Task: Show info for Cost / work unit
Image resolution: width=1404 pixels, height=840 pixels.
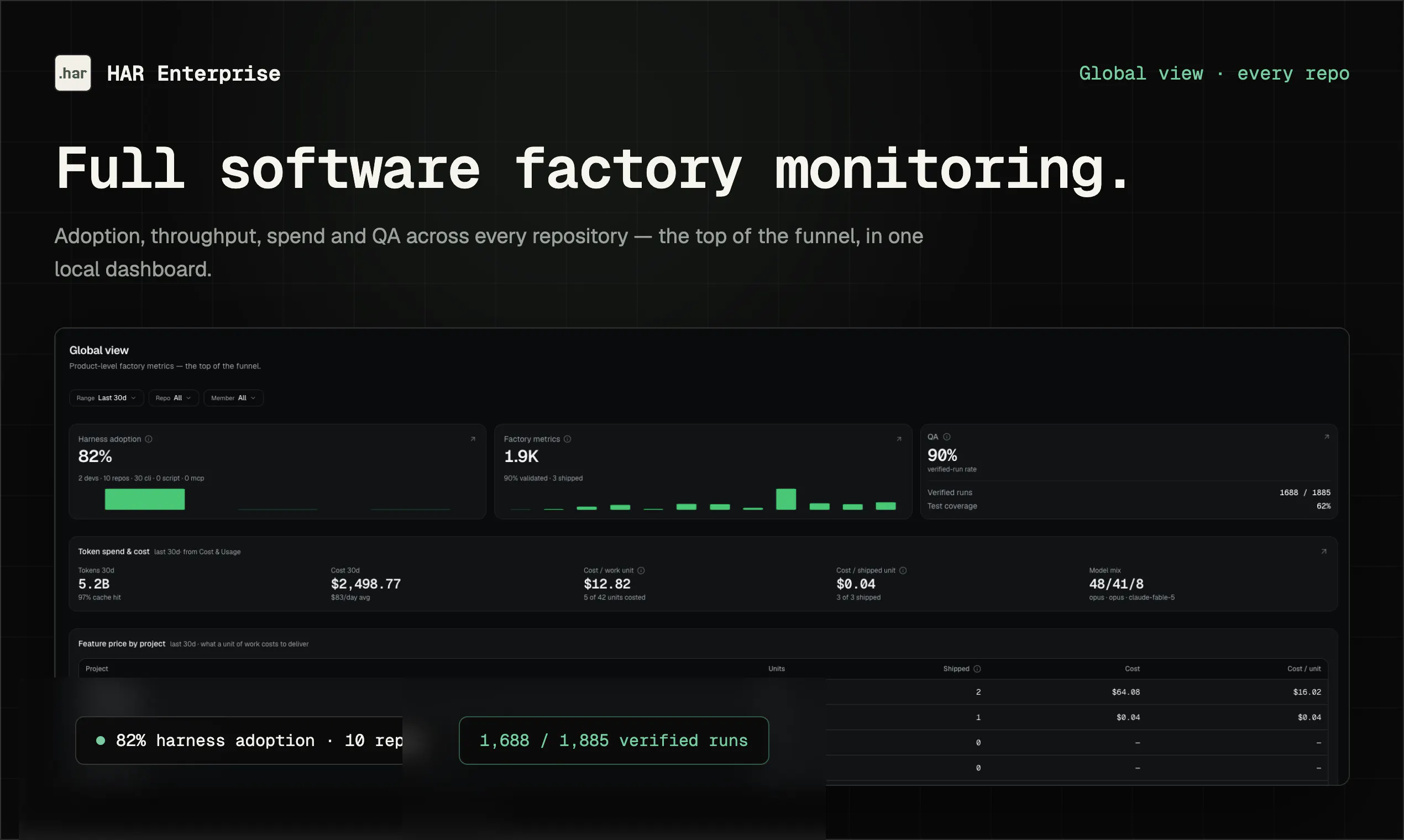Action: (641, 570)
